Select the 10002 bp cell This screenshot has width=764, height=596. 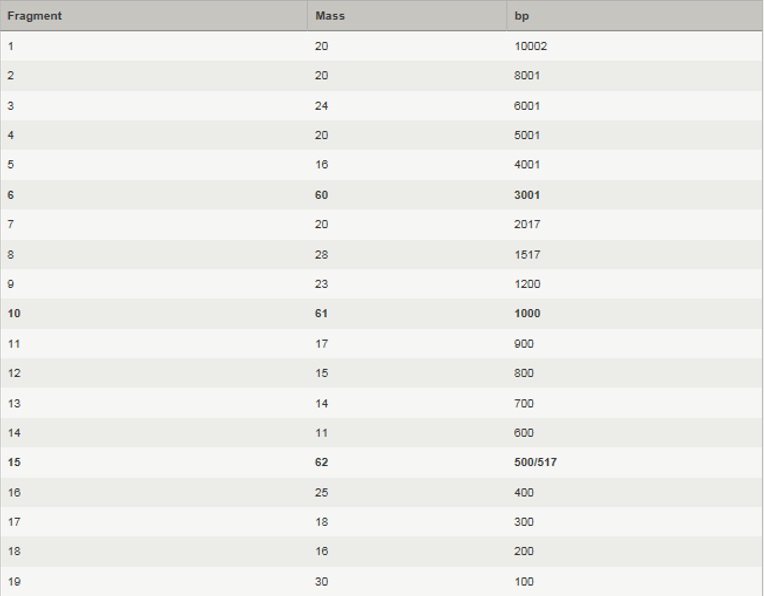click(x=530, y=46)
